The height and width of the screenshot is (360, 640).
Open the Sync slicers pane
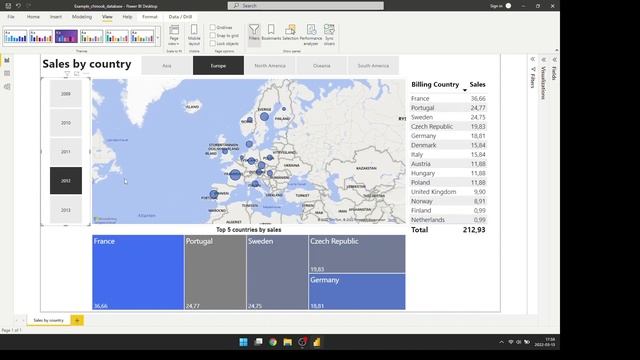pos(329,34)
